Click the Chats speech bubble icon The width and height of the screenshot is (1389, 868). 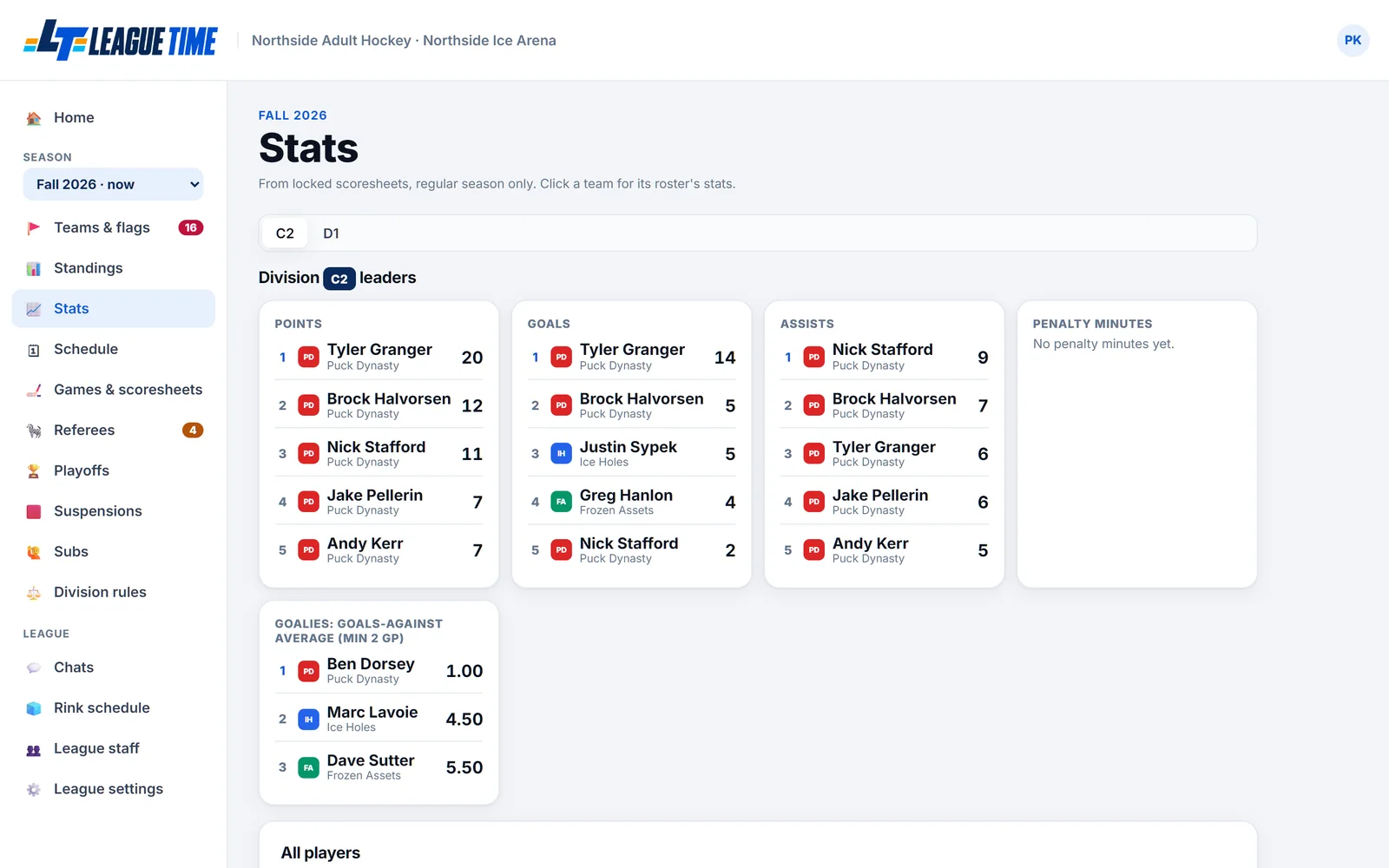click(x=34, y=667)
